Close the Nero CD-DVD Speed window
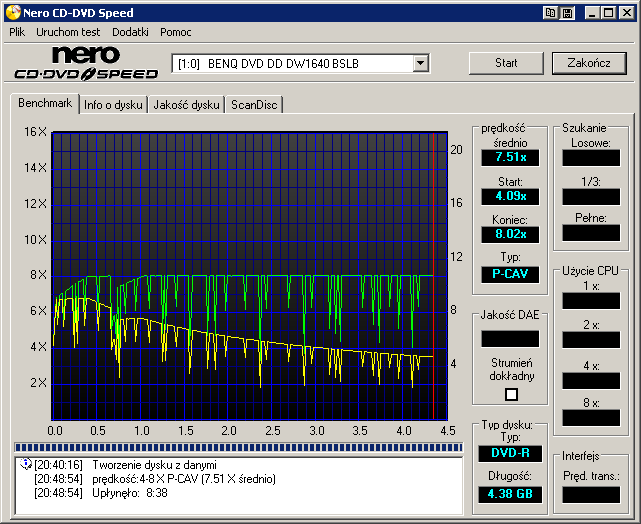Viewport: 641px width, 524px height. coord(627,13)
